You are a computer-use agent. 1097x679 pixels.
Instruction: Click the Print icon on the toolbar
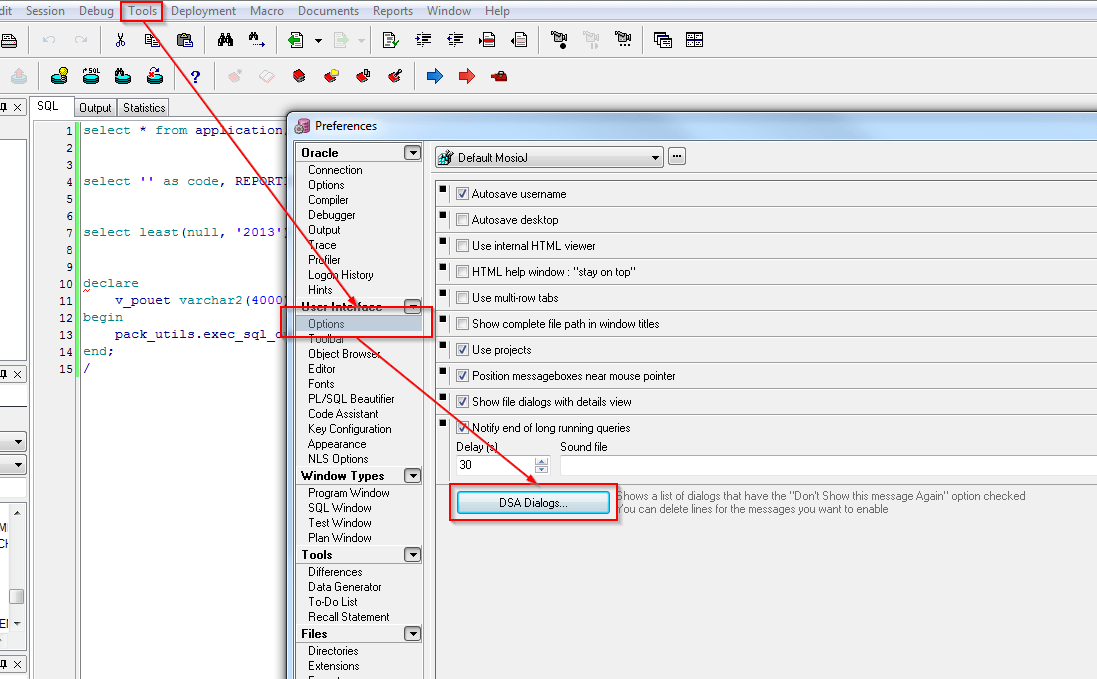[10, 39]
